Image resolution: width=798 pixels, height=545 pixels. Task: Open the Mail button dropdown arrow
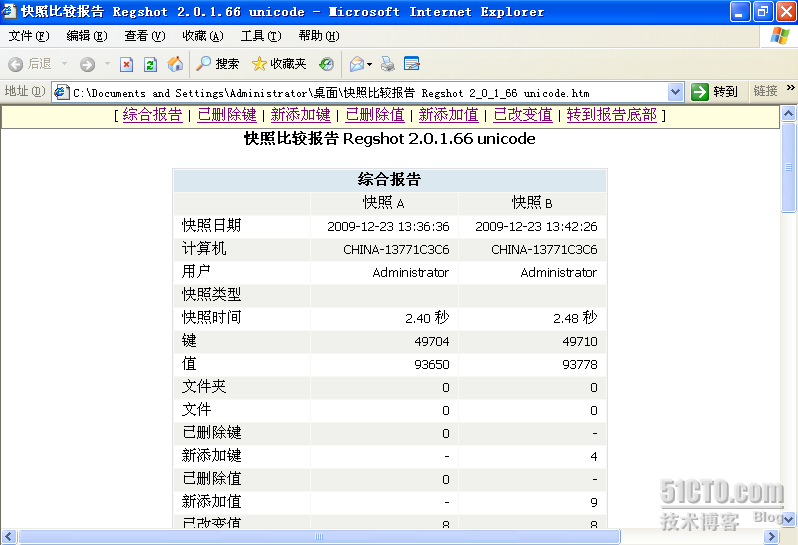[x=369, y=64]
